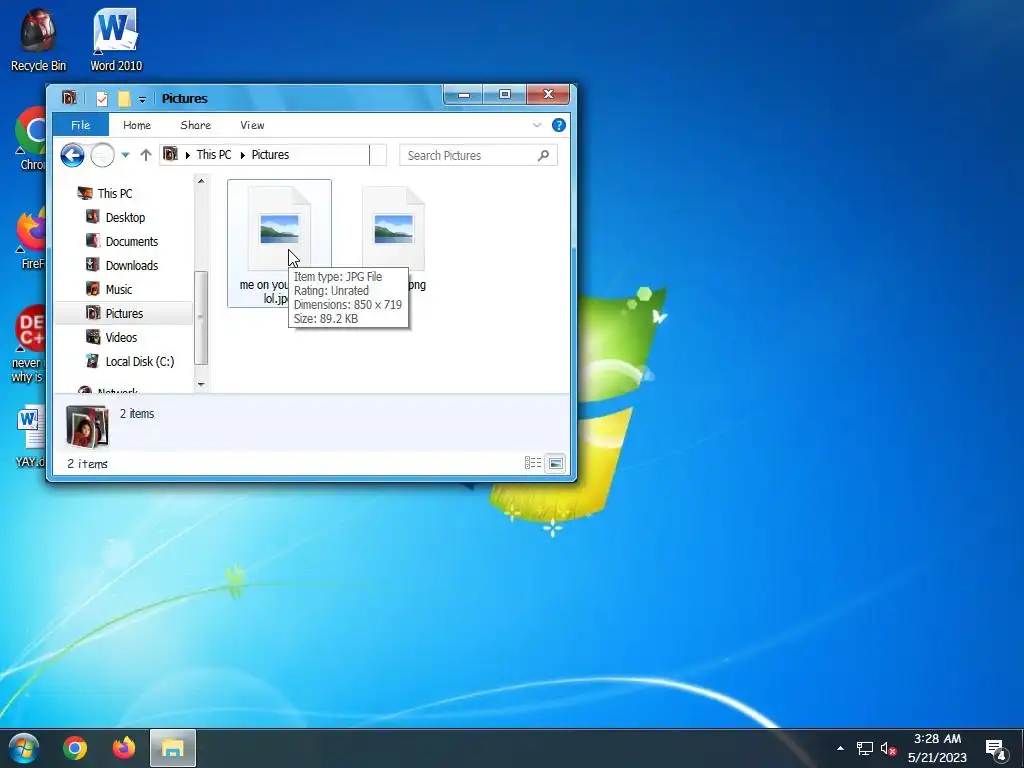Click File Explorer taskbar button
Image resolution: width=1024 pixels, height=768 pixels.
(x=172, y=748)
